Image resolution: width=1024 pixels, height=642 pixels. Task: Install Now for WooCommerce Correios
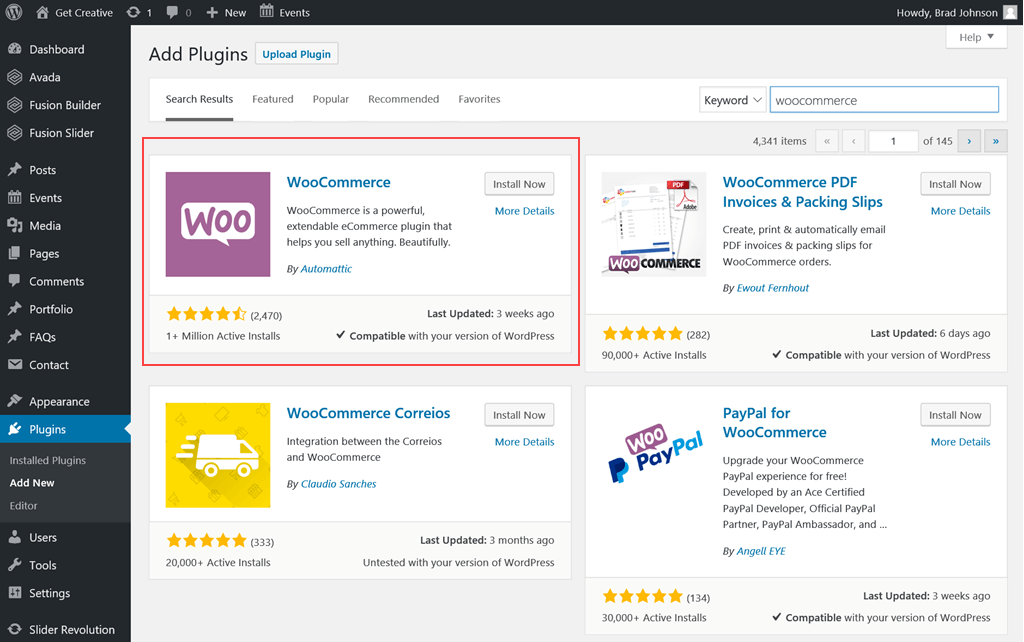pyautogui.click(x=519, y=415)
